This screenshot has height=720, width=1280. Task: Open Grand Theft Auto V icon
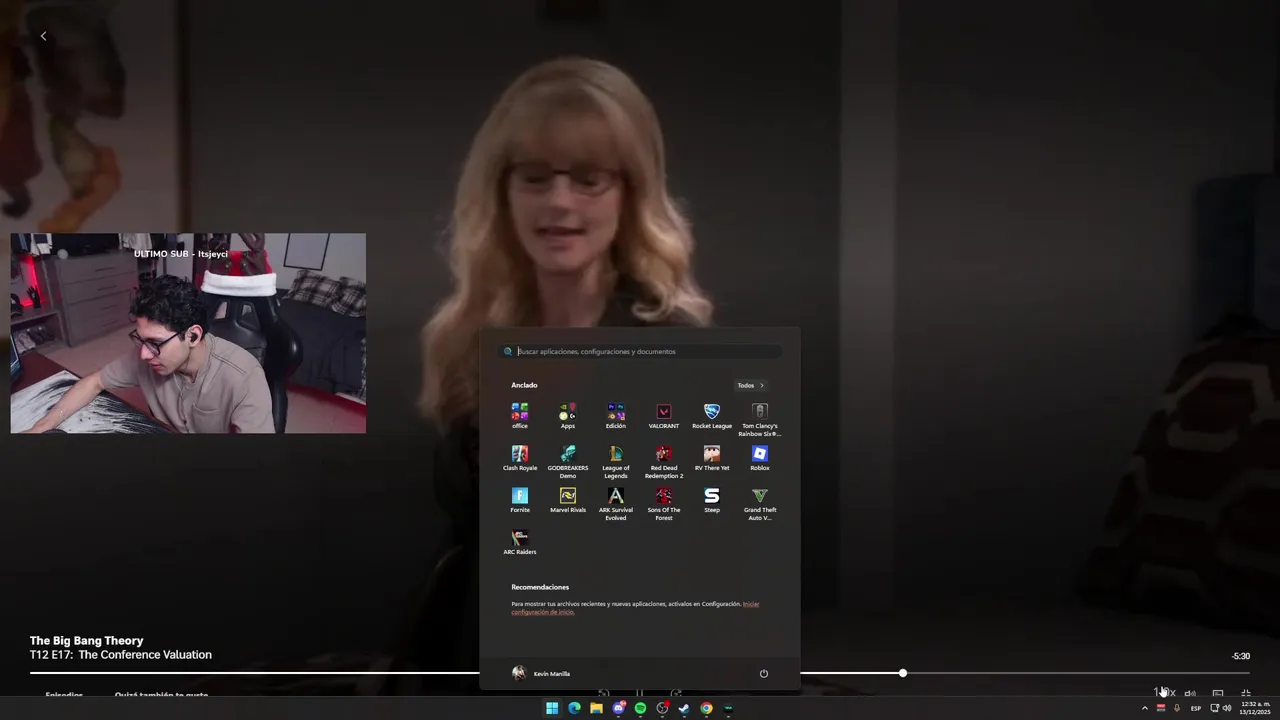tap(760, 503)
